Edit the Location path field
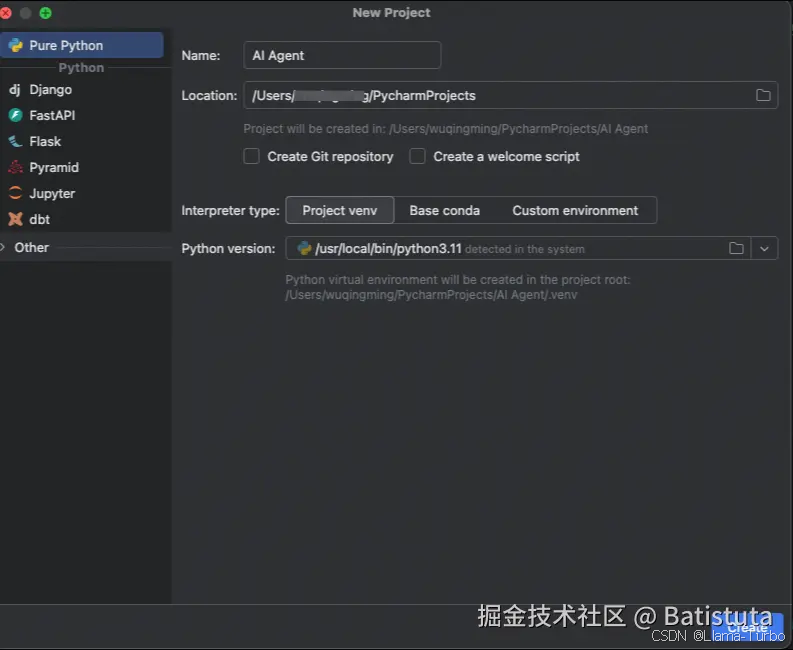Viewport: 793px width, 650px height. coord(510,95)
